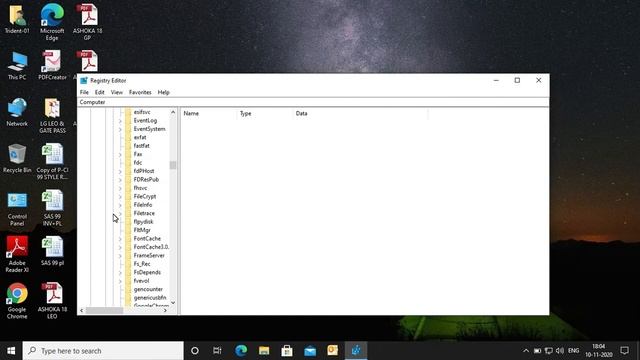
Task: Click the tree pane horizontal scroll-right arrow
Action: (165, 311)
